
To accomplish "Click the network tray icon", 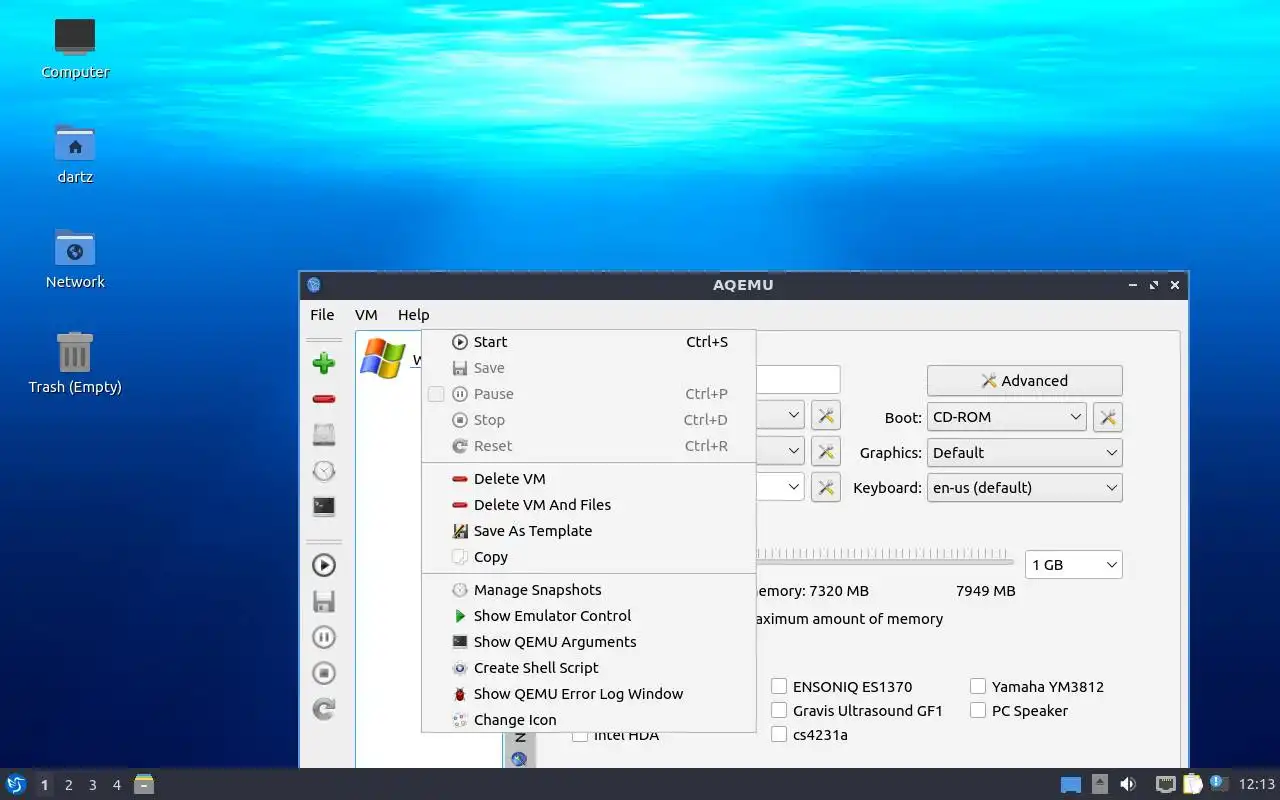I will [1165, 784].
